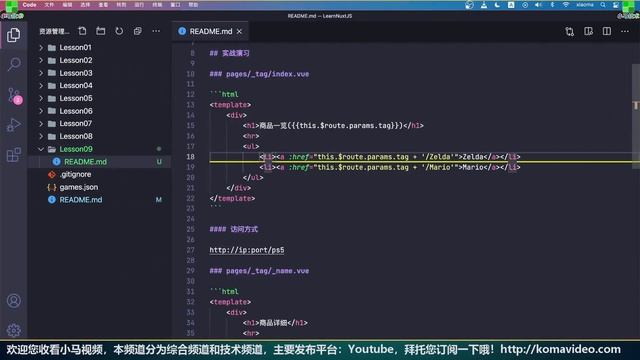Close the README.md editor tab
The width and height of the screenshot is (640, 360).
[x=239, y=31]
